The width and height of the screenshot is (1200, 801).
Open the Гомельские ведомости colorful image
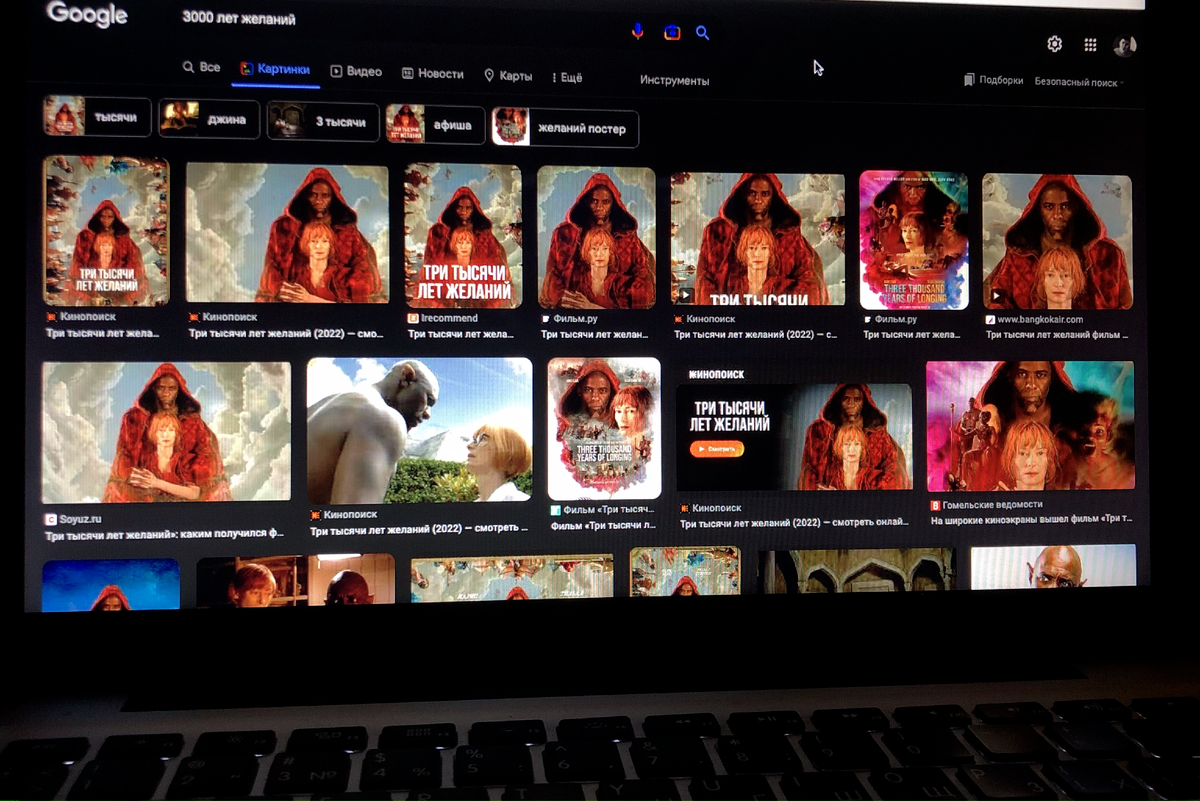1030,427
